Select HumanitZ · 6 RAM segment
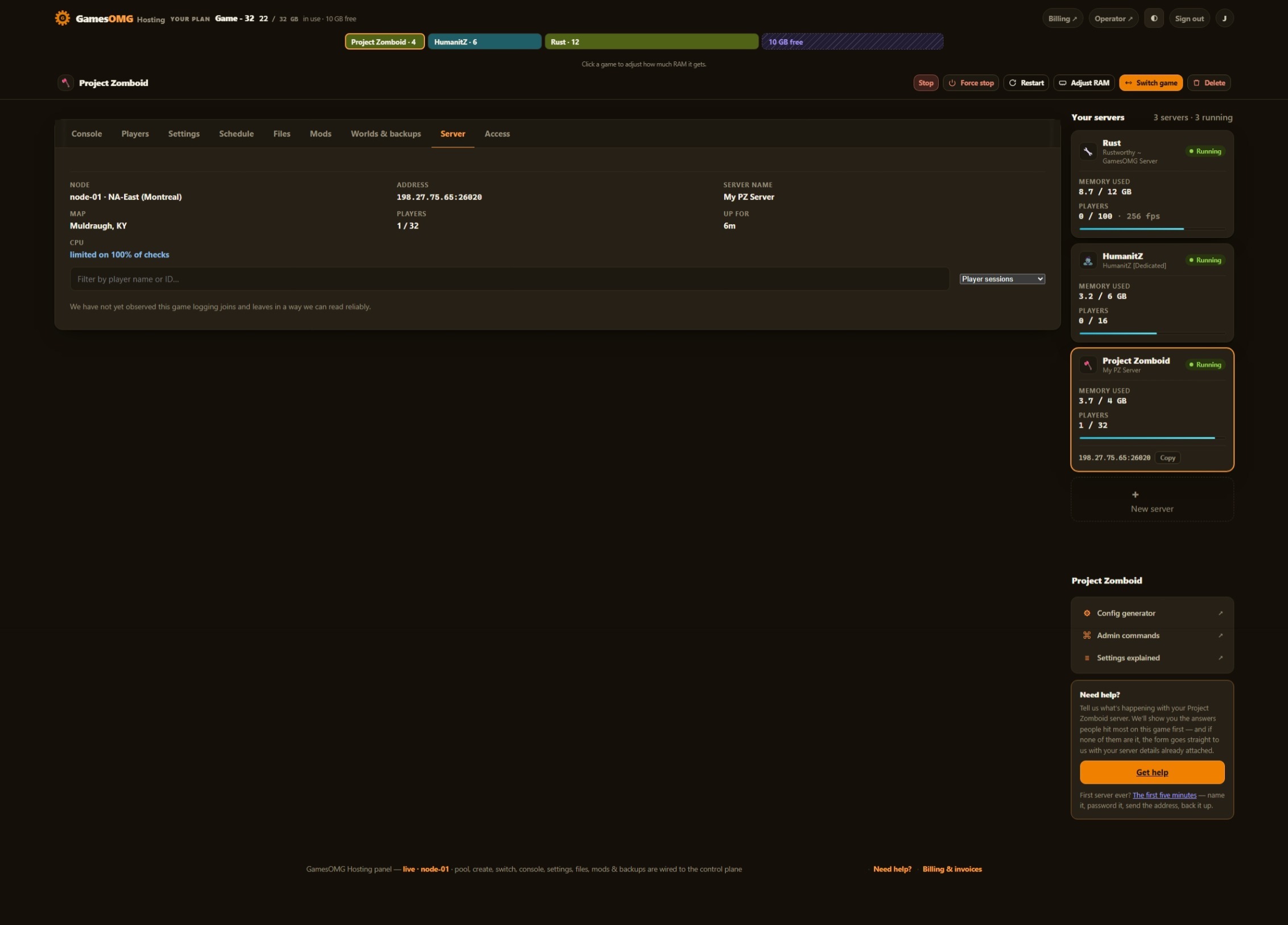Image resolution: width=1288 pixels, height=925 pixels. (485, 42)
